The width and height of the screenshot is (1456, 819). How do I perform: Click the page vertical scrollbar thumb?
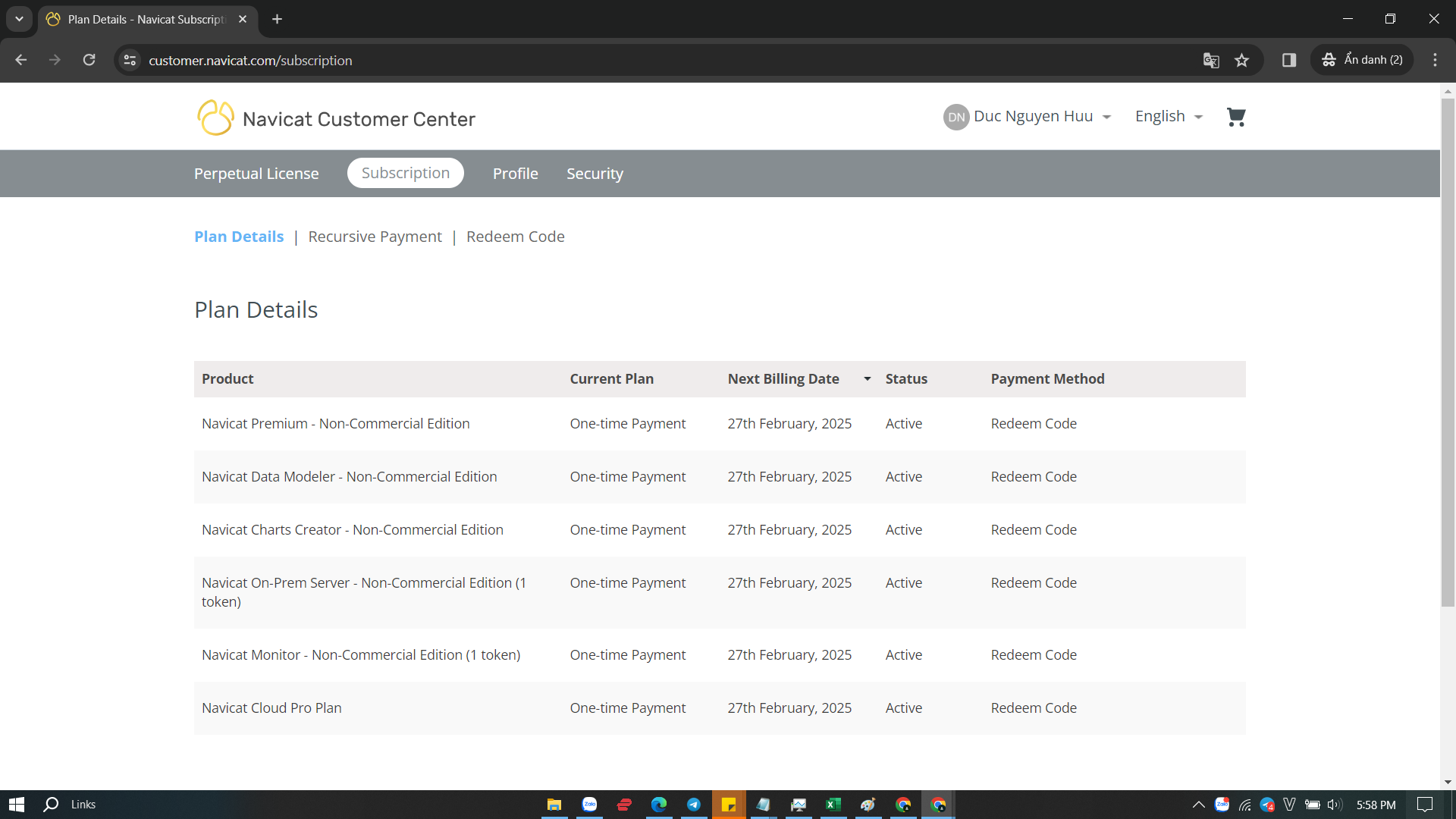pyautogui.click(x=1448, y=353)
